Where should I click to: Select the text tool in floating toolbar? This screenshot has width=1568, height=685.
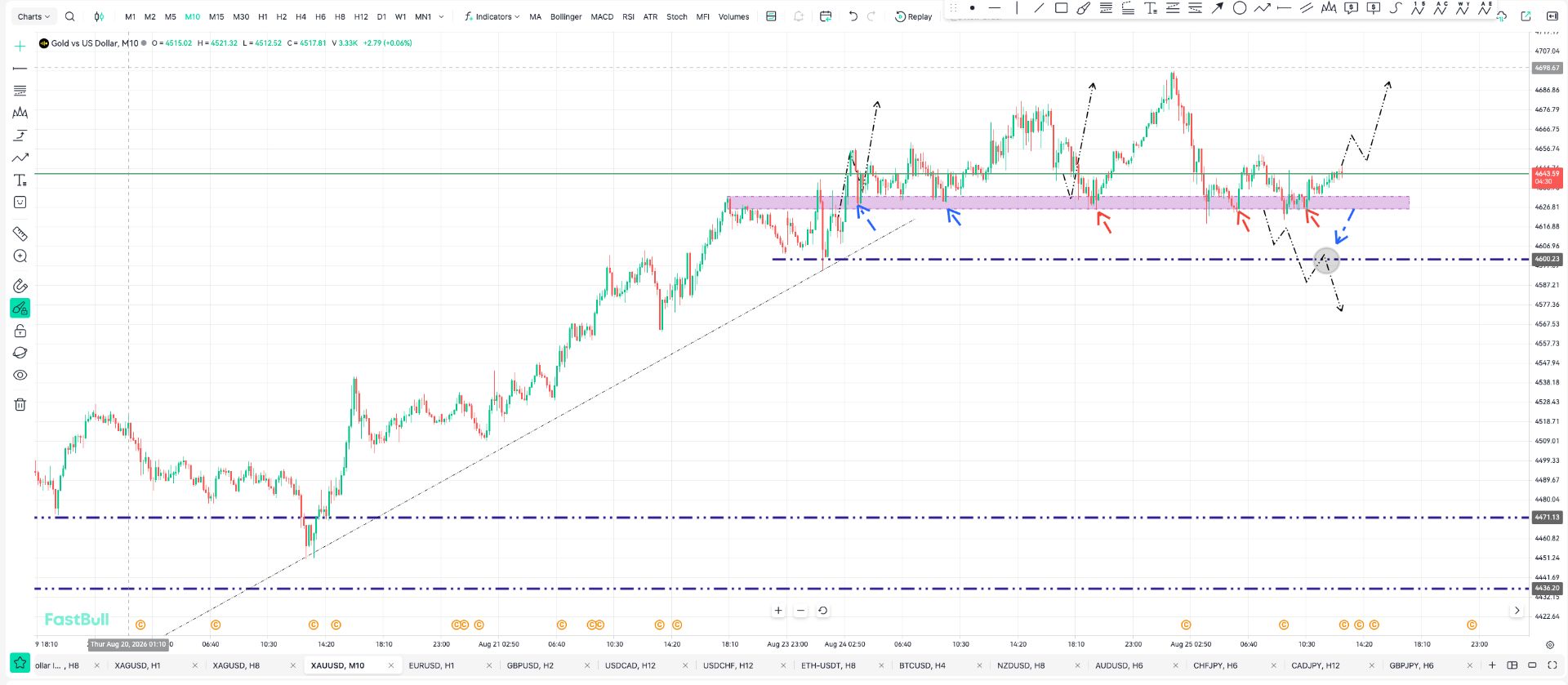pos(1151,8)
